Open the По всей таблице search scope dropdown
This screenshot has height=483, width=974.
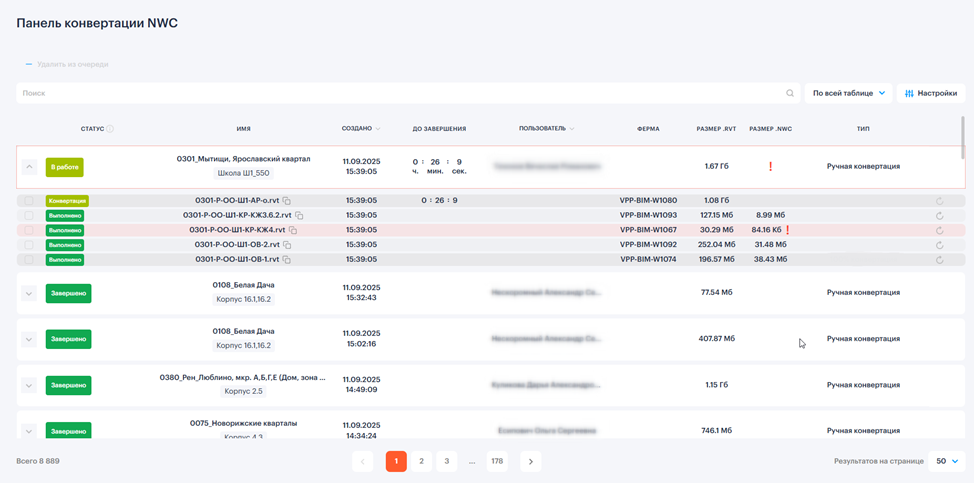coord(848,93)
